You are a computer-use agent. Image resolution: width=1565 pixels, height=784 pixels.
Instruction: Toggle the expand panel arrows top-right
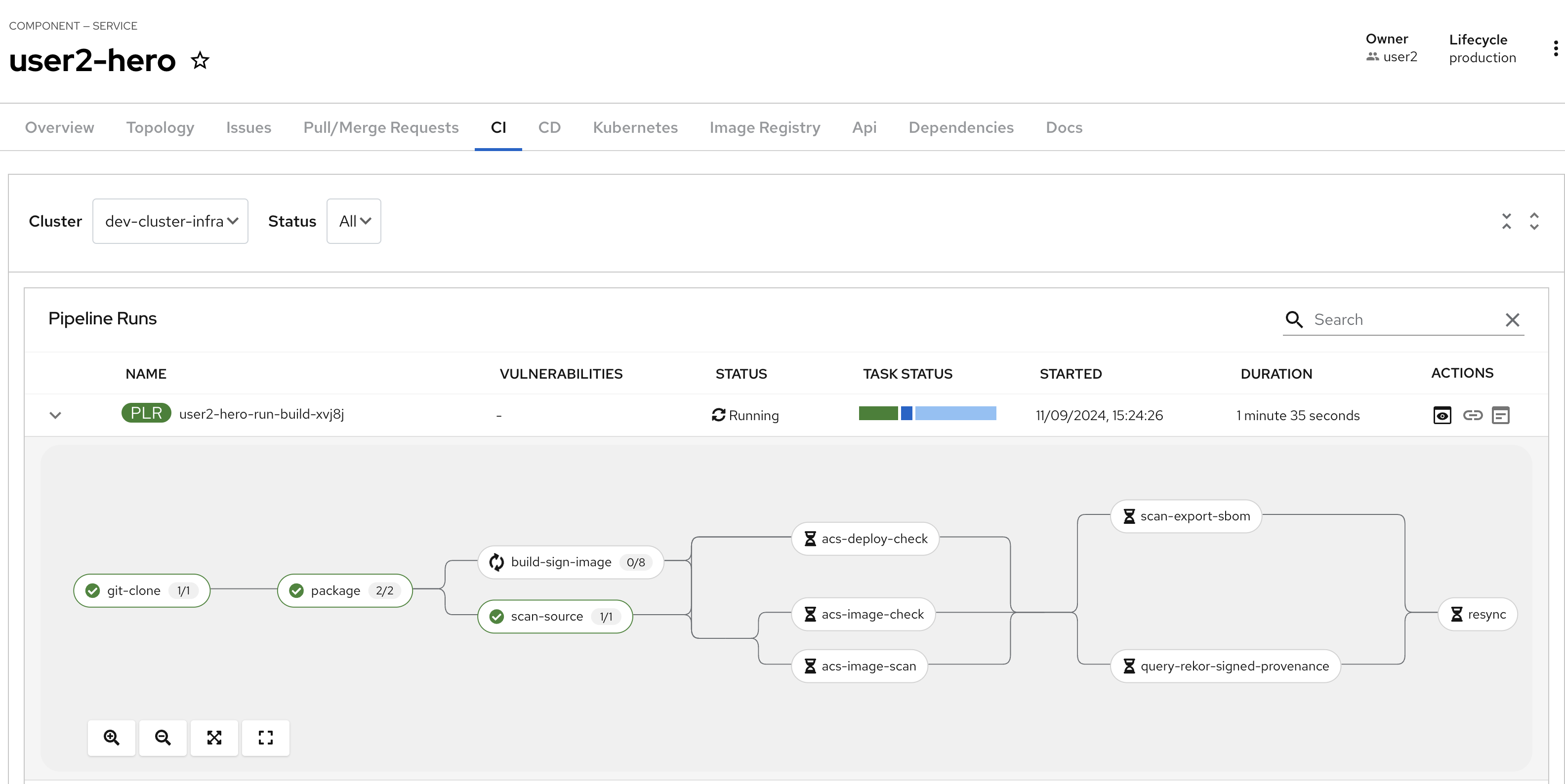(1533, 221)
